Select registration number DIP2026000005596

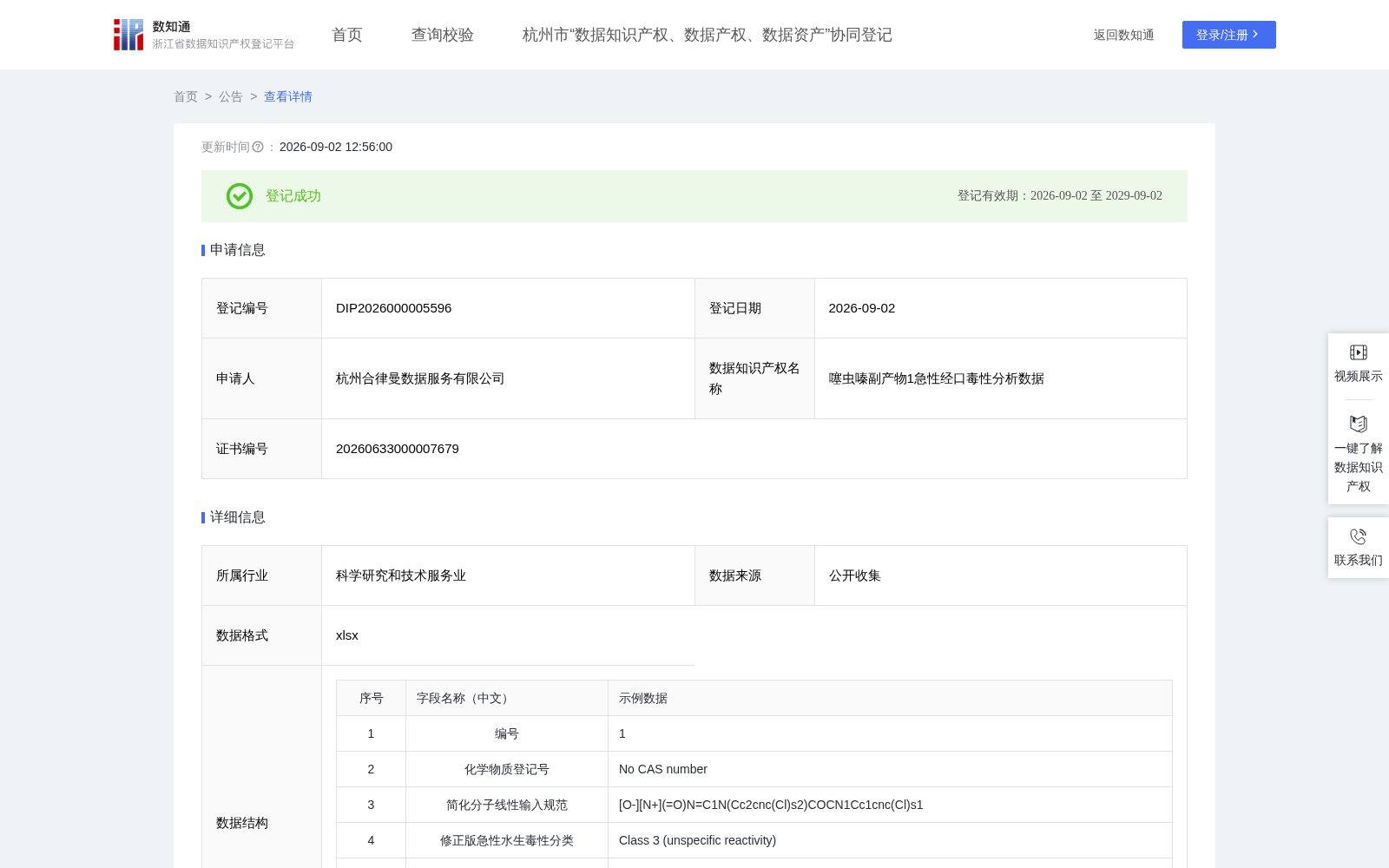394,308
